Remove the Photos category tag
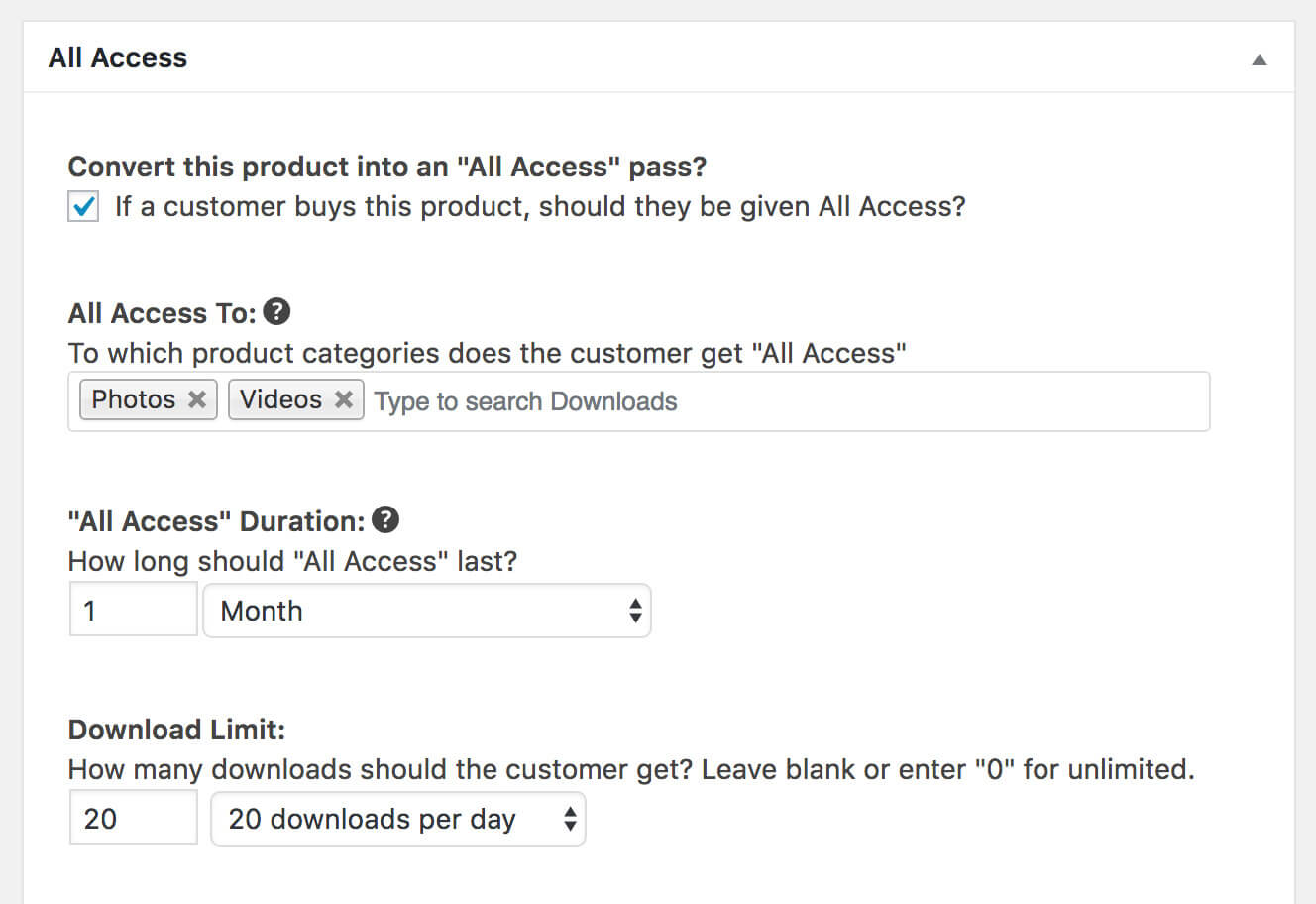This screenshot has height=904, width=1316. coord(197,399)
